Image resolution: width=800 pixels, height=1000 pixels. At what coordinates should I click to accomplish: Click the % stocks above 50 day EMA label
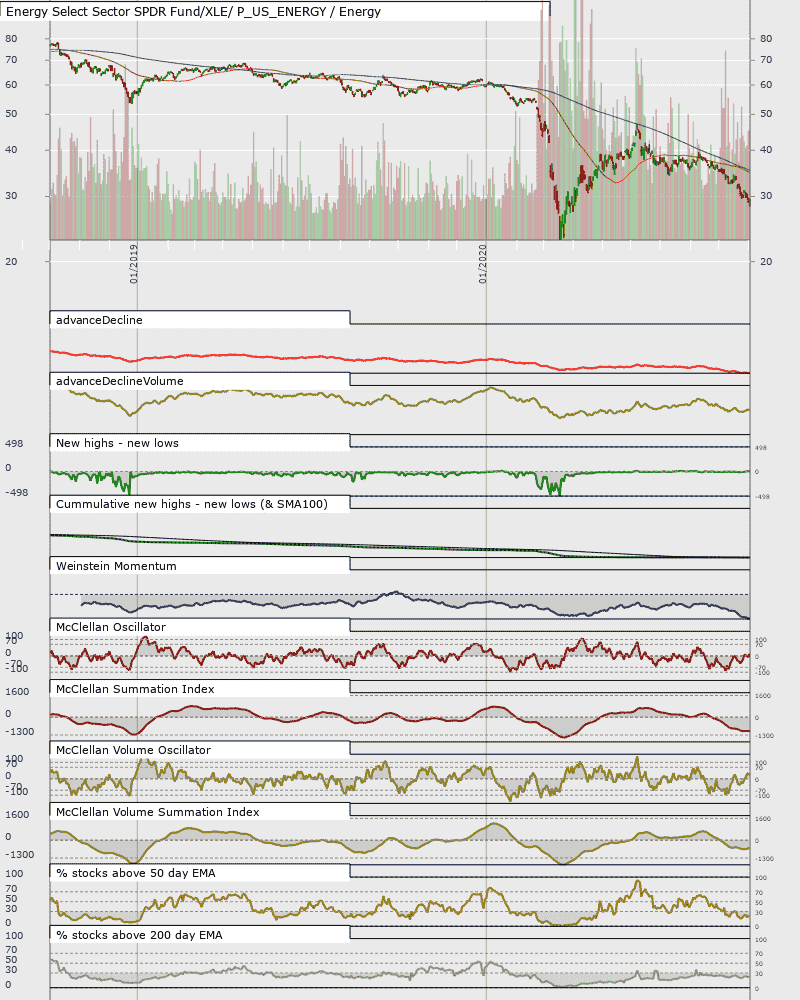[x=136, y=874]
